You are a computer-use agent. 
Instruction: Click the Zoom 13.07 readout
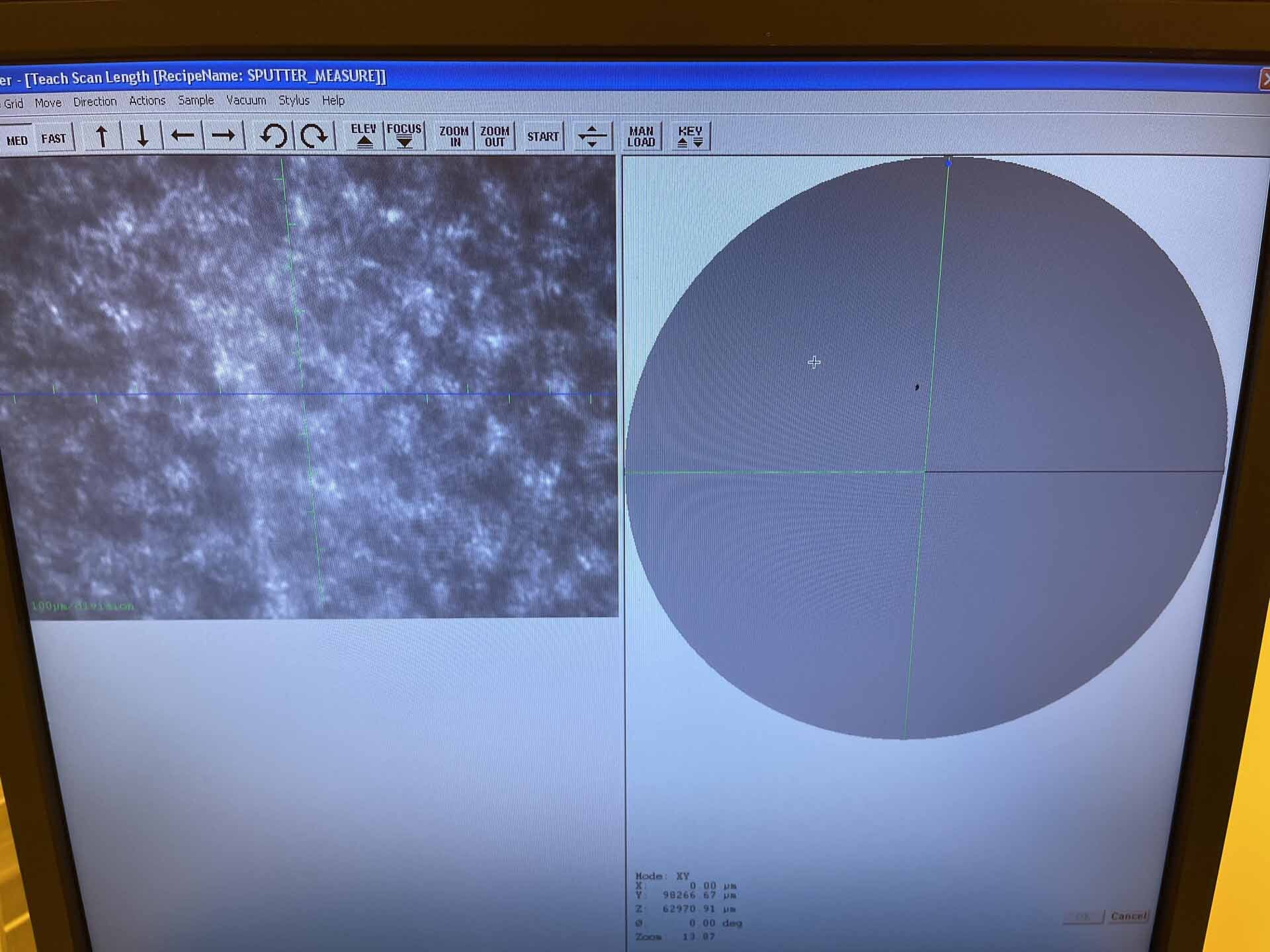pos(675,937)
